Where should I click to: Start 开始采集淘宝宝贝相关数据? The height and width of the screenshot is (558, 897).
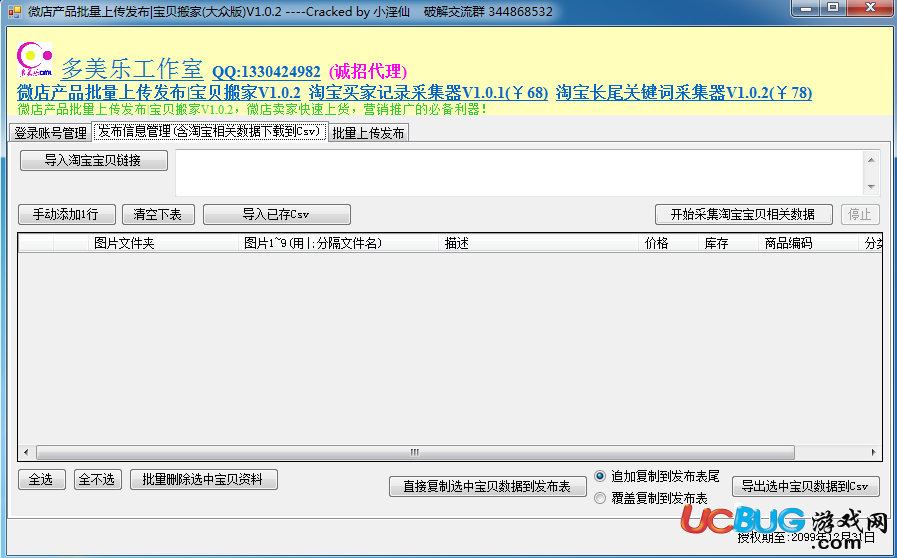click(x=744, y=215)
